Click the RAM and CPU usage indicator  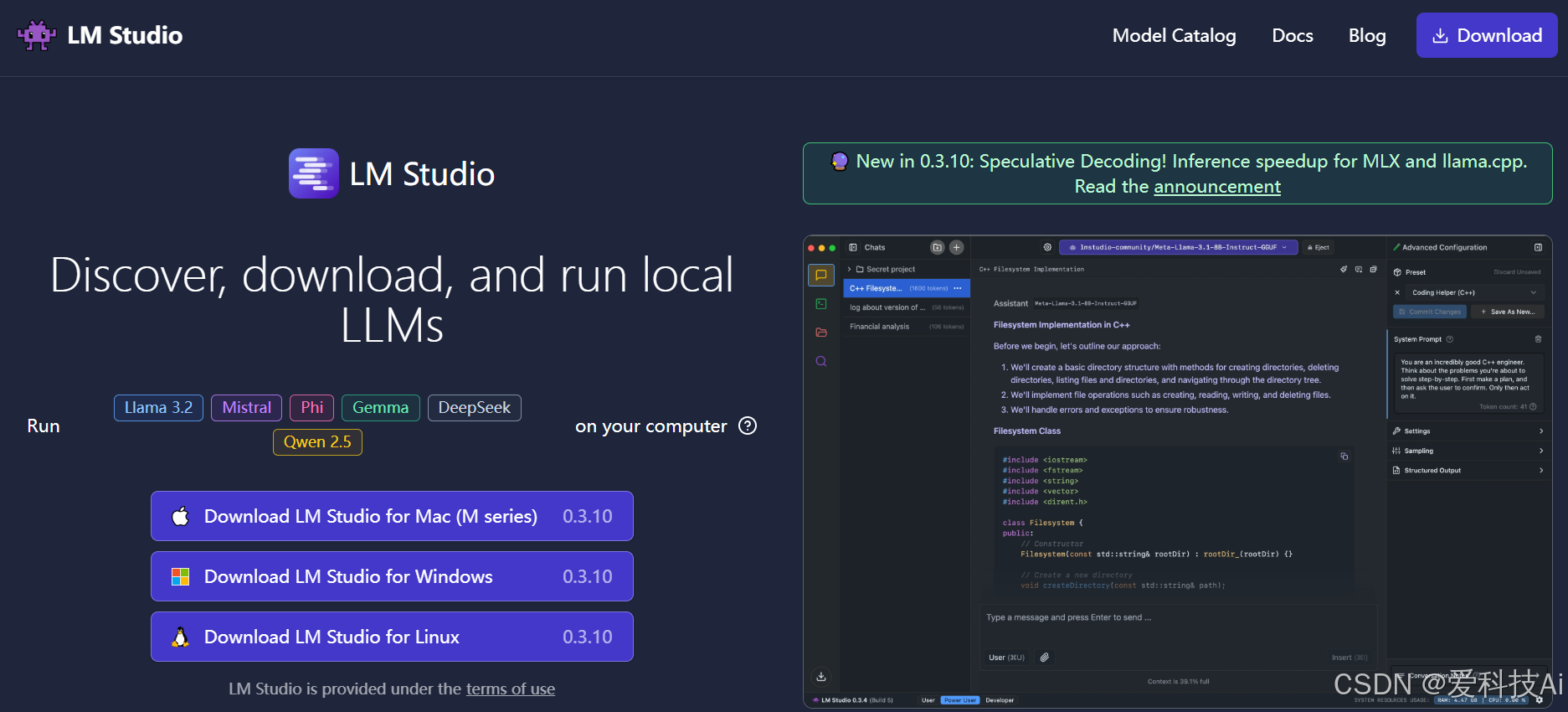click(x=1482, y=700)
